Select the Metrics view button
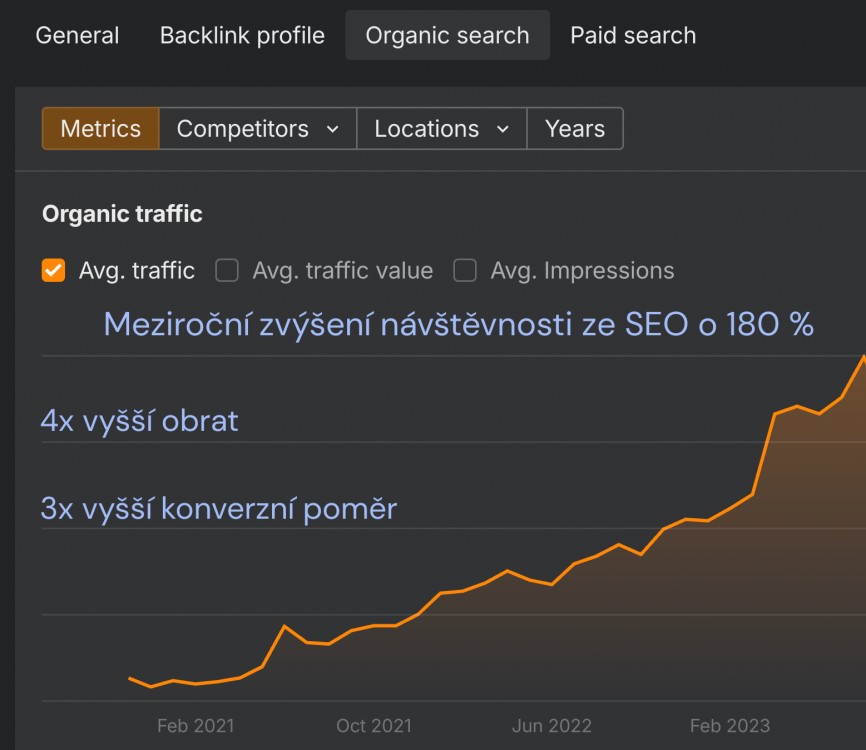Screen dimensions: 866x750 [100, 128]
